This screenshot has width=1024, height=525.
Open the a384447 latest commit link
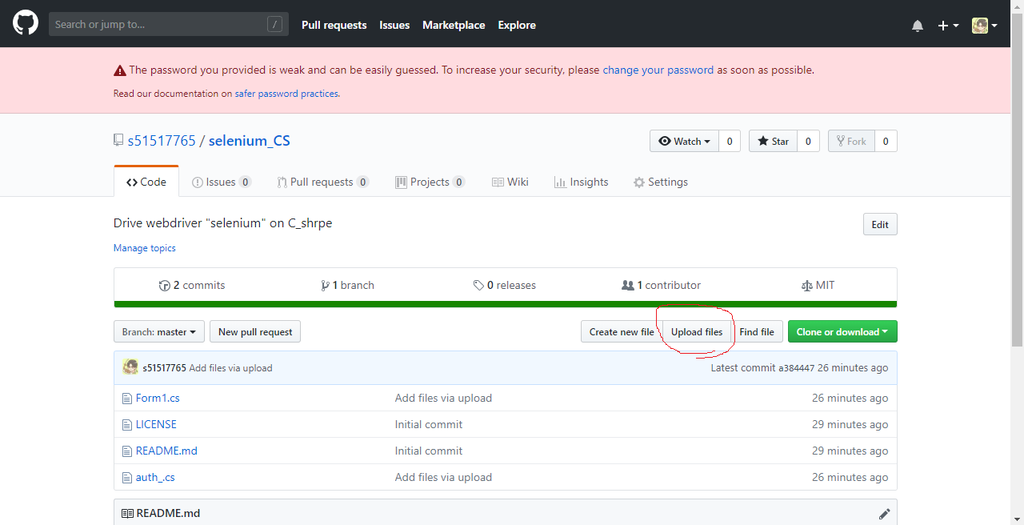pyautogui.click(x=796, y=368)
